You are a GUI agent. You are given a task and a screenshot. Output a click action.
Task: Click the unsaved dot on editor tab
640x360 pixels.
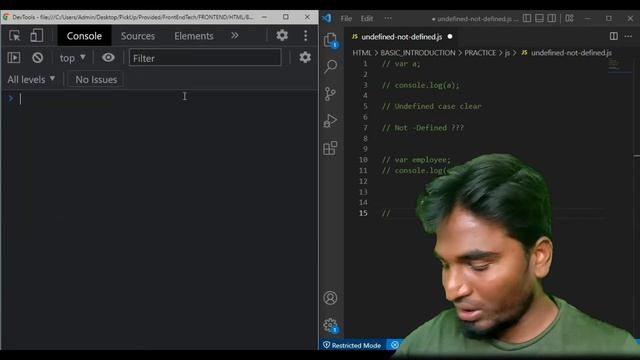click(x=450, y=37)
